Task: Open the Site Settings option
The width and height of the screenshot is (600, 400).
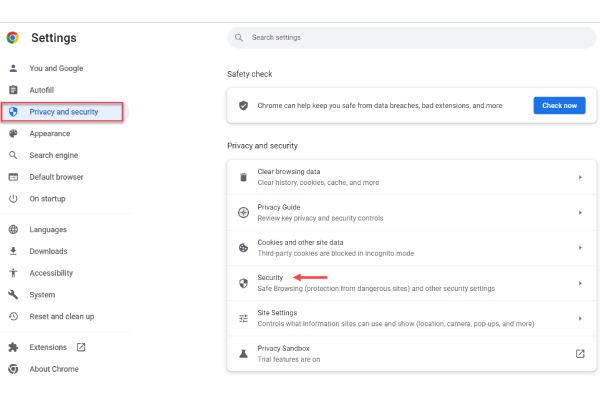Action: point(411,318)
